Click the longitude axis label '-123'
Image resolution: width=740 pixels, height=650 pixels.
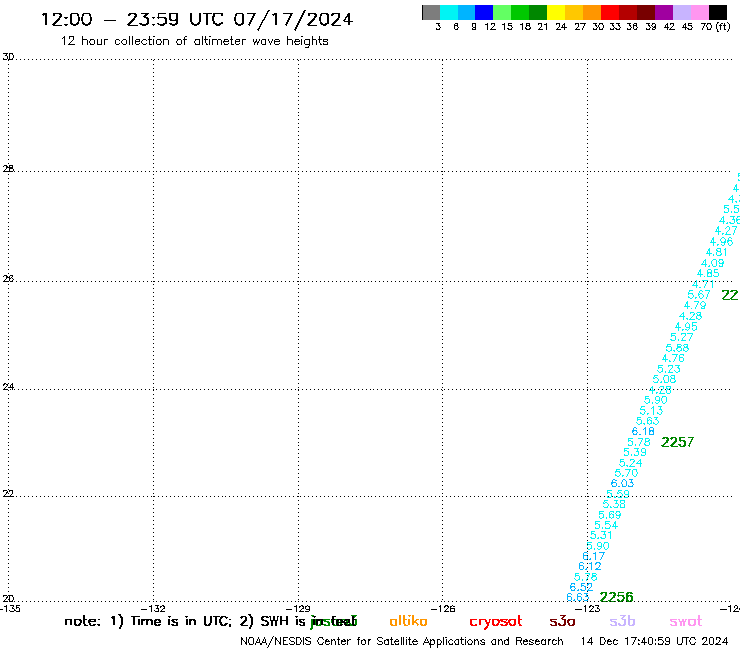tap(587, 609)
